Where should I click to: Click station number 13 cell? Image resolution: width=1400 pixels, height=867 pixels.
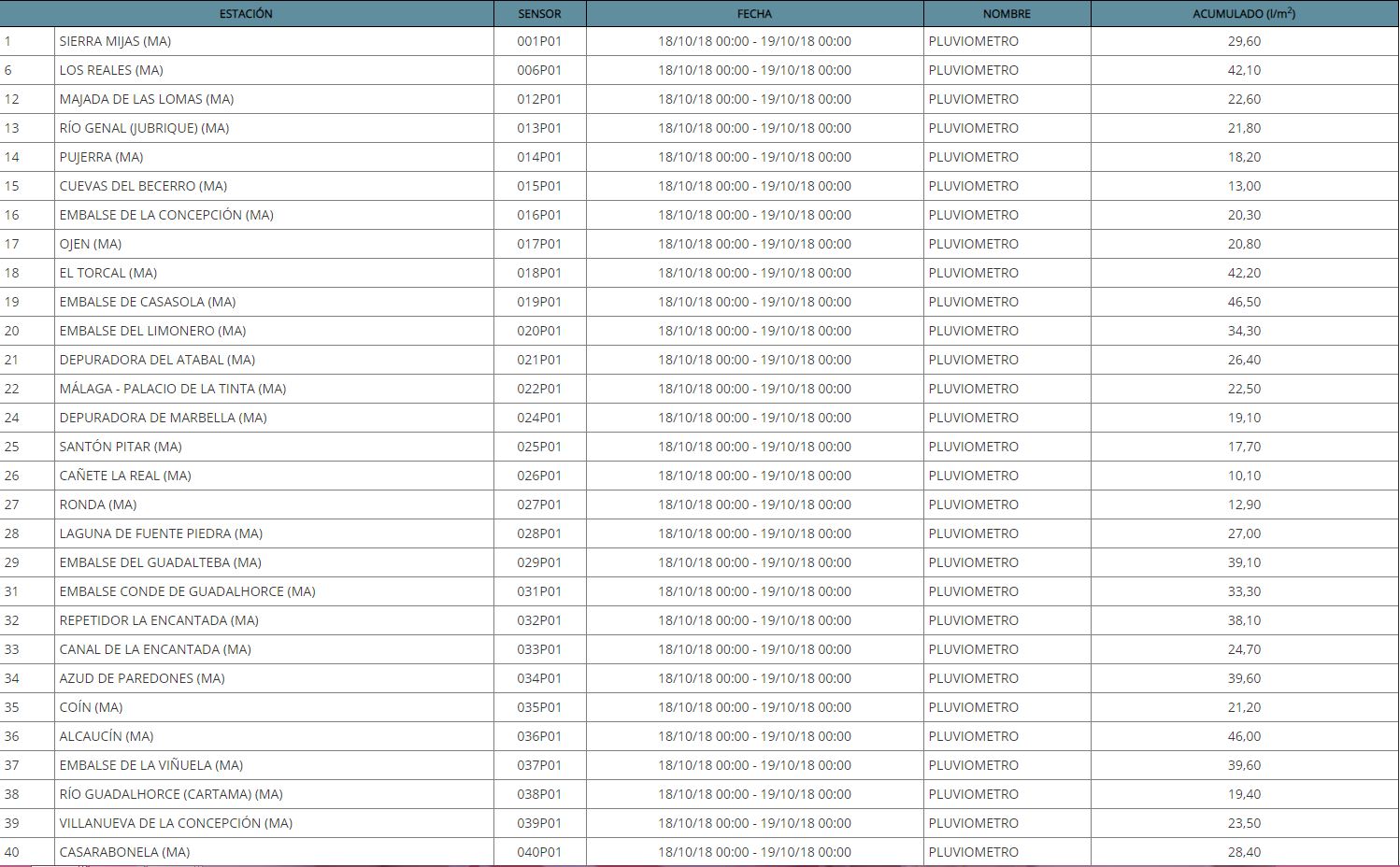[26, 128]
